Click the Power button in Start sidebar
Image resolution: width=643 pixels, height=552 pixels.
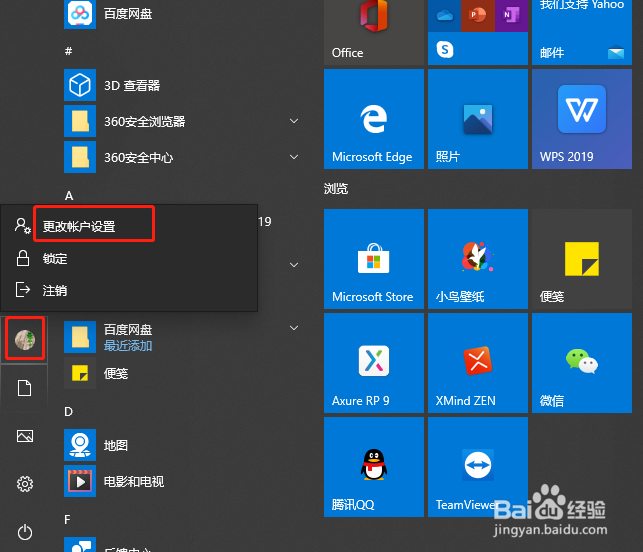25,532
